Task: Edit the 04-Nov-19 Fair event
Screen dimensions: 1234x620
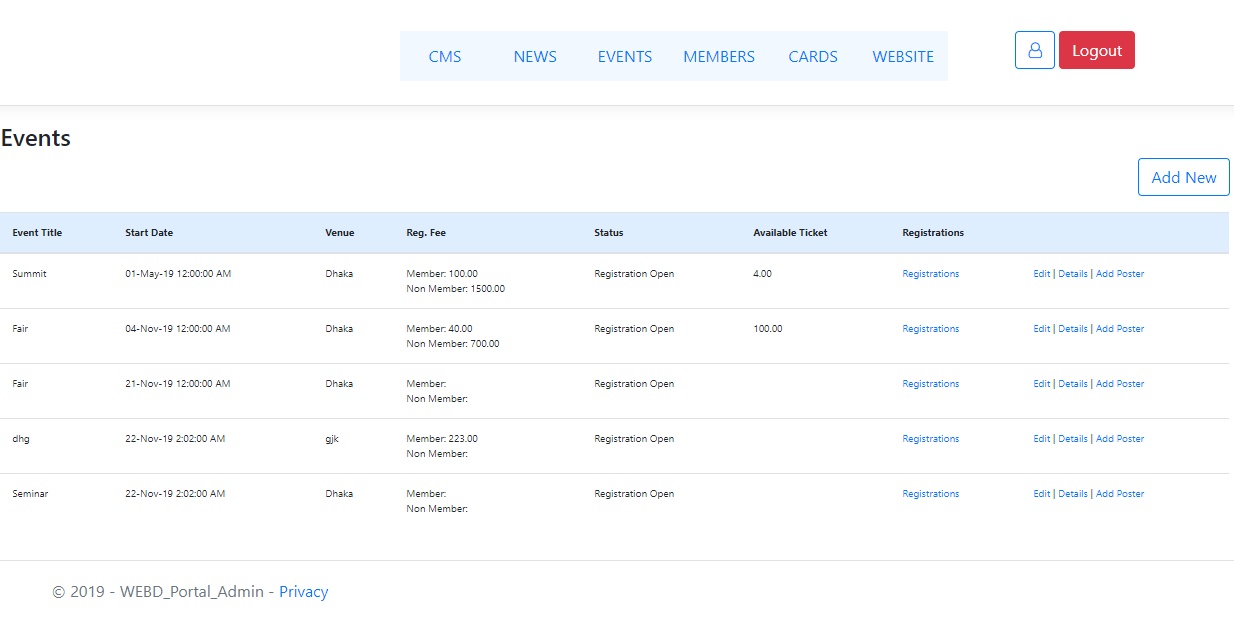Action: click(1042, 329)
